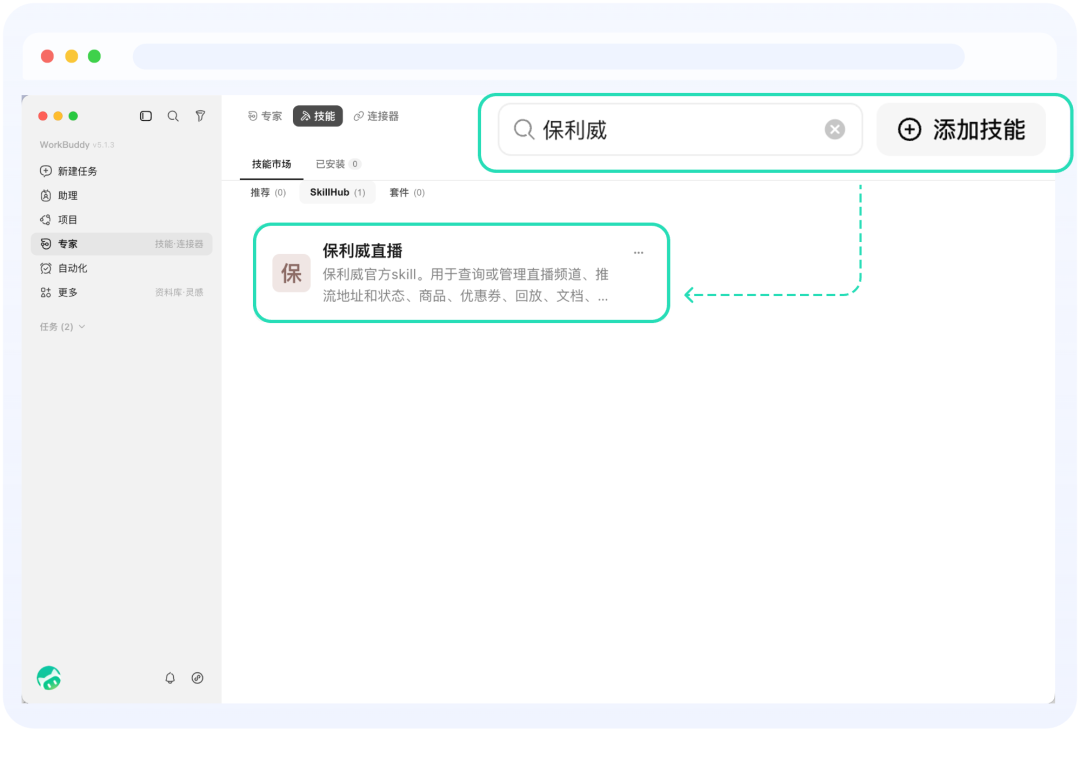1080x765 pixels.
Task: Click the browser address bar
Action: (x=548, y=56)
